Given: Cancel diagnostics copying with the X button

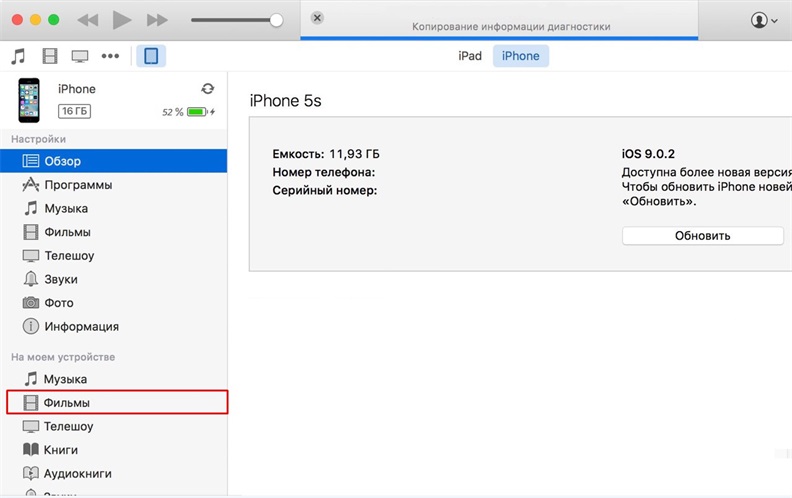Looking at the screenshot, I should point(317,18).
